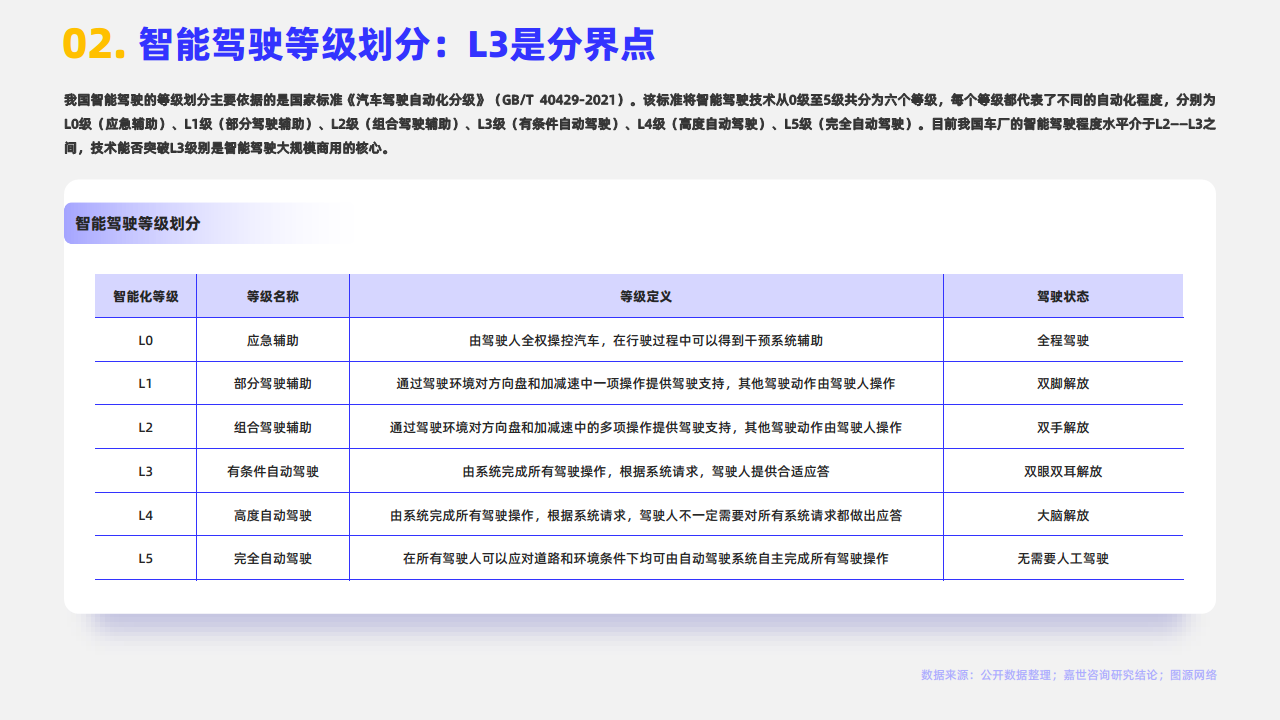Click the '等级定义' column header

pos(646,297)
